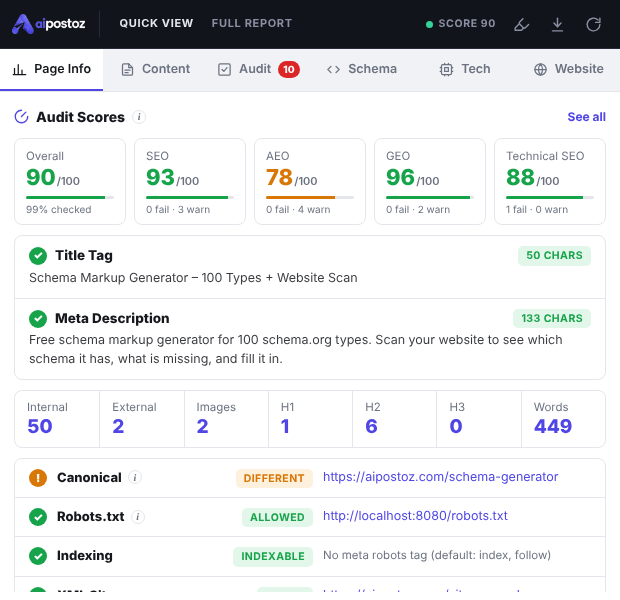Viewport: 620px width, 600px height.
Task: Click the Audit Scores gauge icon
Action: pyautogui.click(x=21, y=117)
